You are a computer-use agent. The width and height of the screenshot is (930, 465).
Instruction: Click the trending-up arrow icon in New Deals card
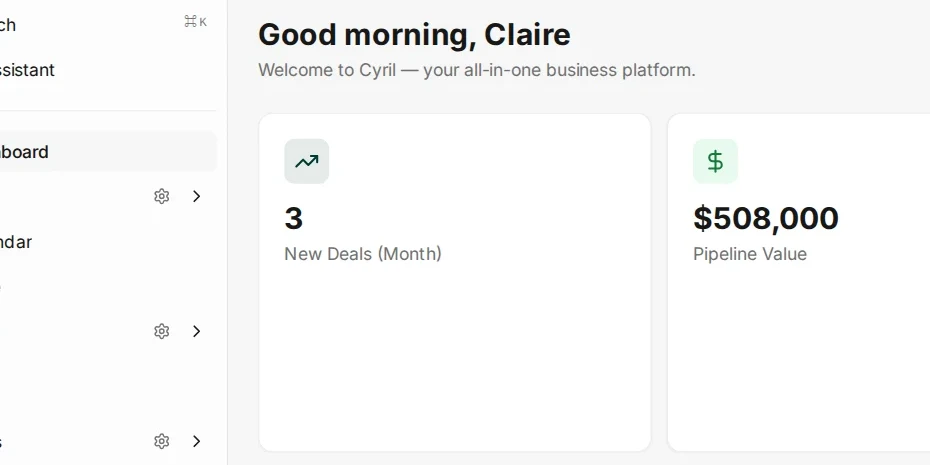tap(307, 161)
